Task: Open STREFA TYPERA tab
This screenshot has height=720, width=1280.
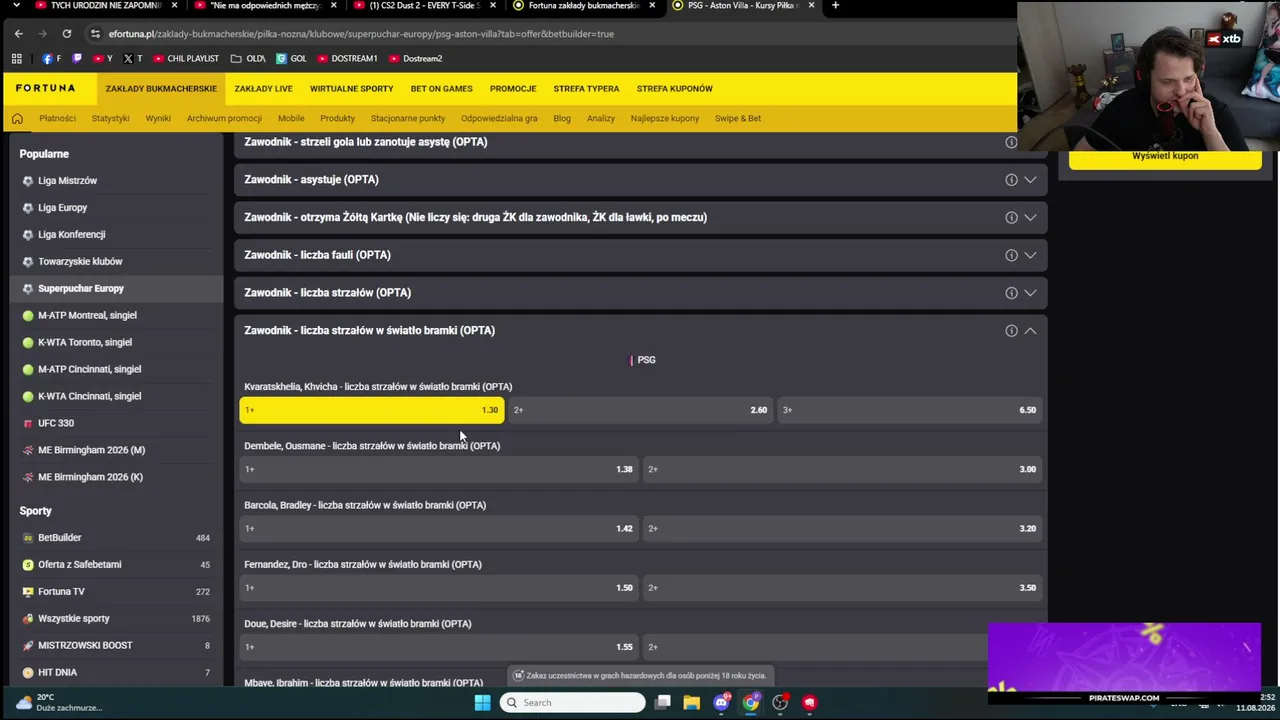Action: (x=586, y=89)
